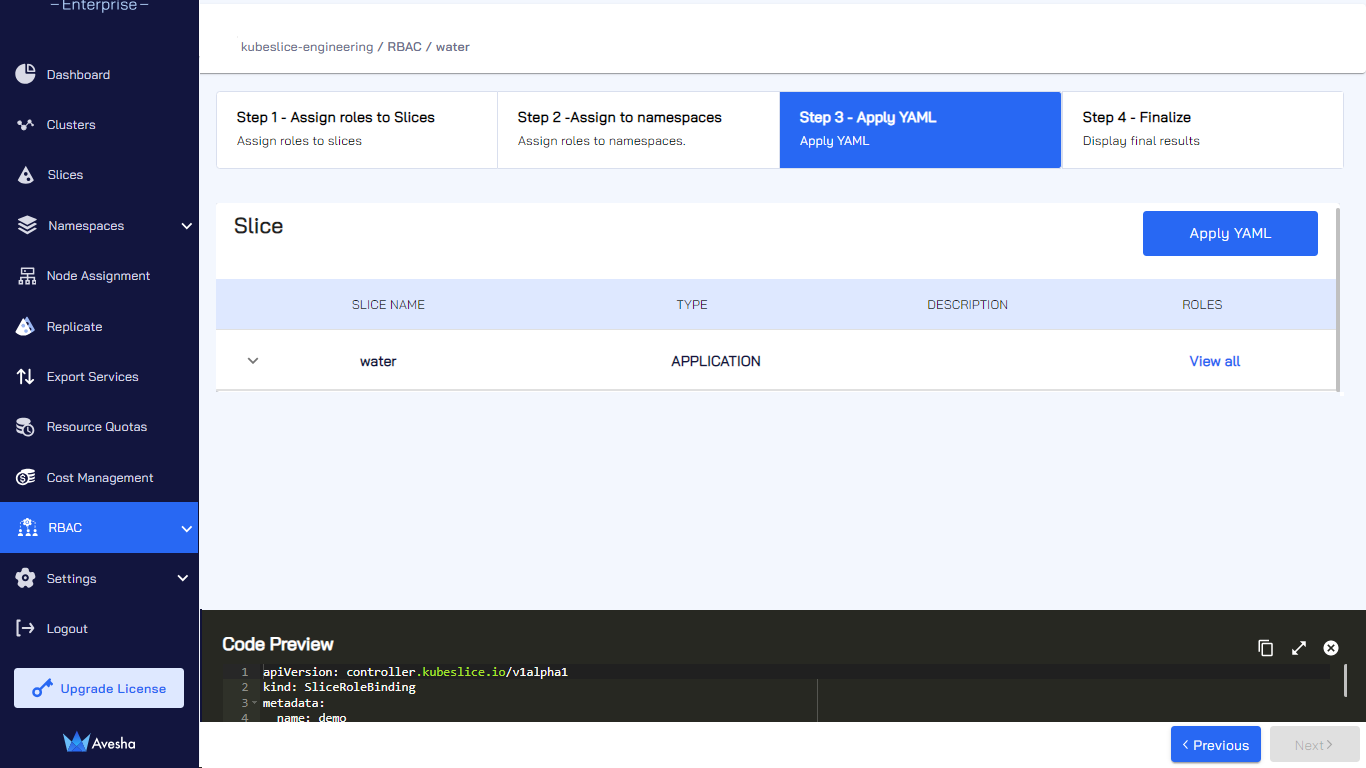1366x768 pixels.
Task: Switch to Step 4 - Finalize tab
Action: tap(1202, 129)
